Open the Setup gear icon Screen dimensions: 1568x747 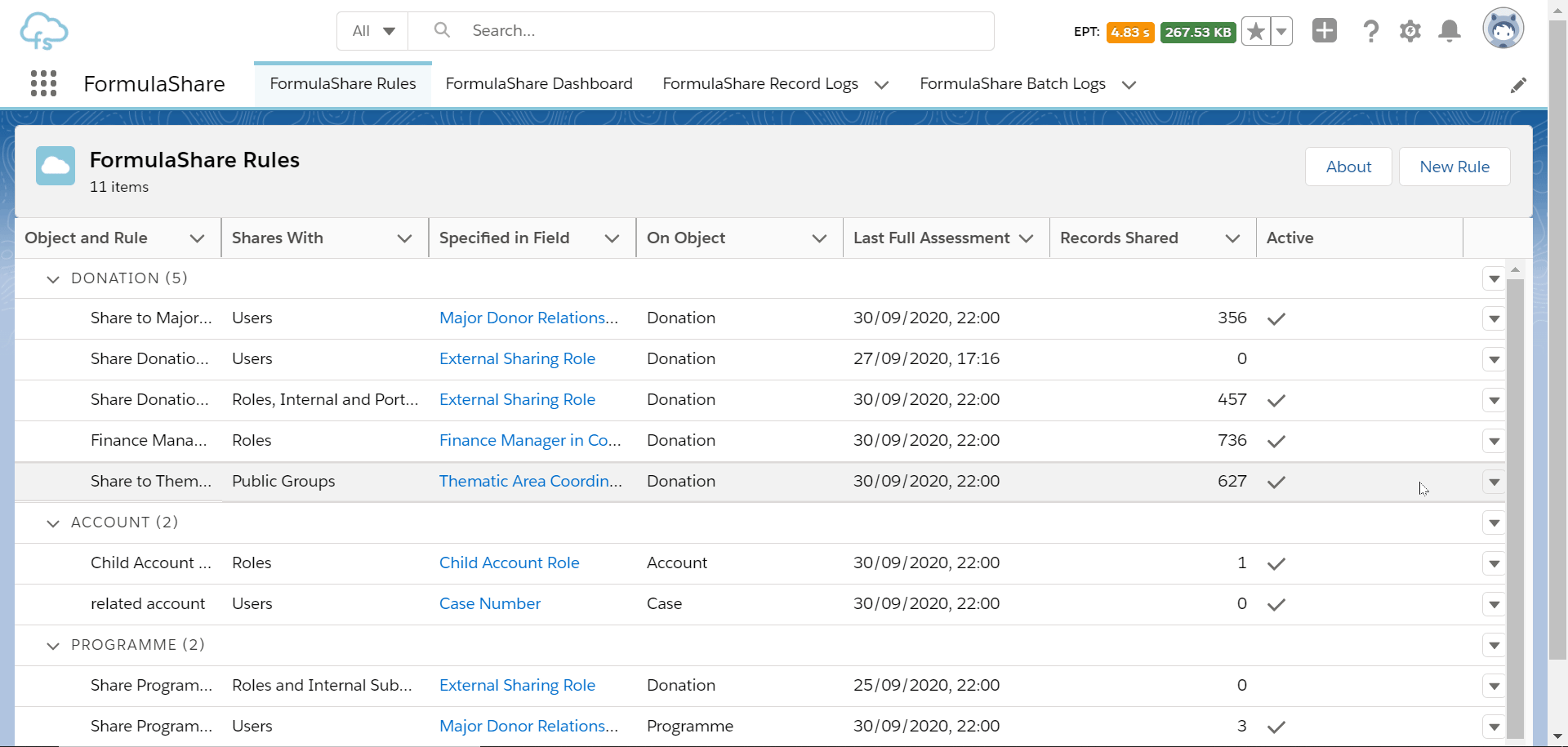point(1410,31)
